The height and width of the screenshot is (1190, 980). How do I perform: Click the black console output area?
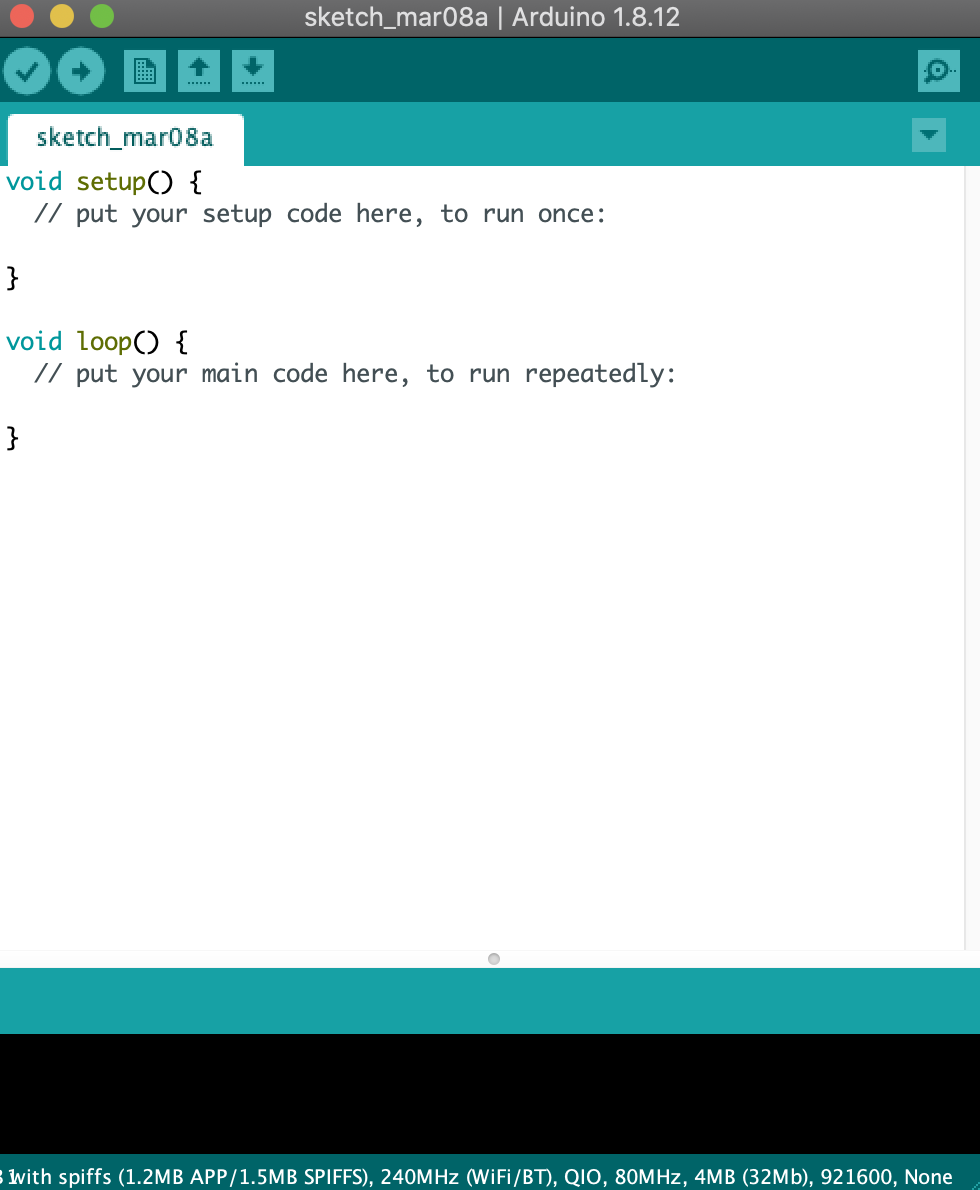490,1094
